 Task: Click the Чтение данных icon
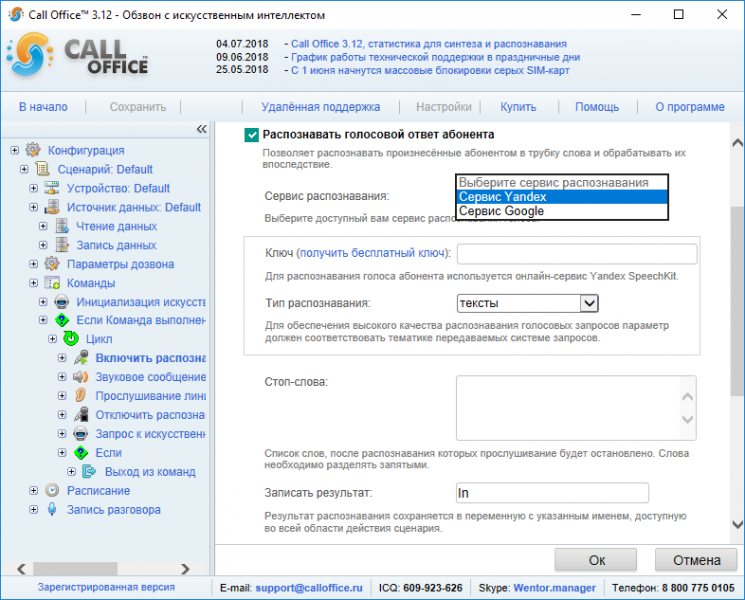pyautogui.click(x=62, y=226)
